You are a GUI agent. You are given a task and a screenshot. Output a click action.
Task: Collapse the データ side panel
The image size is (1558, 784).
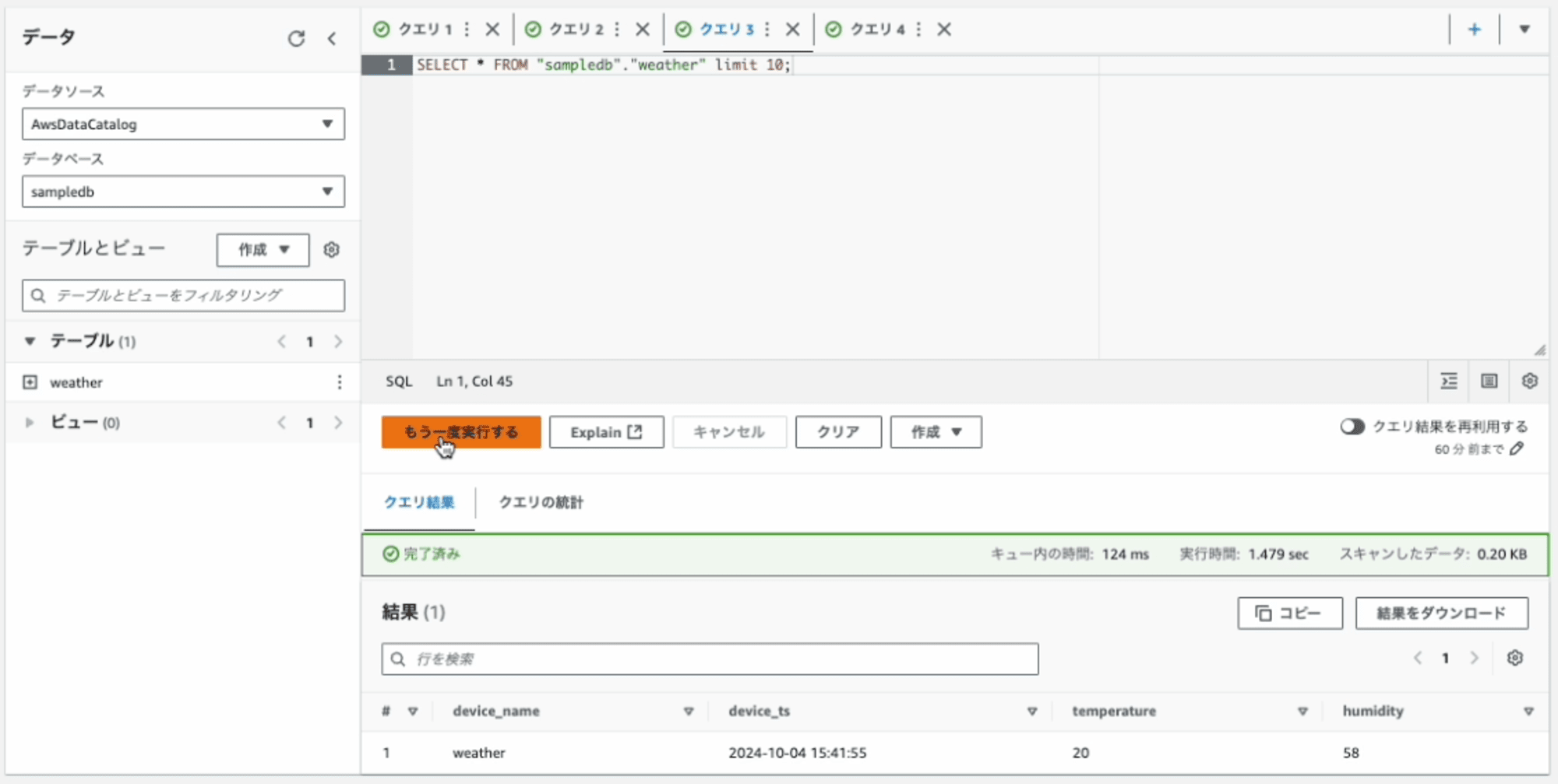point(332,38)
